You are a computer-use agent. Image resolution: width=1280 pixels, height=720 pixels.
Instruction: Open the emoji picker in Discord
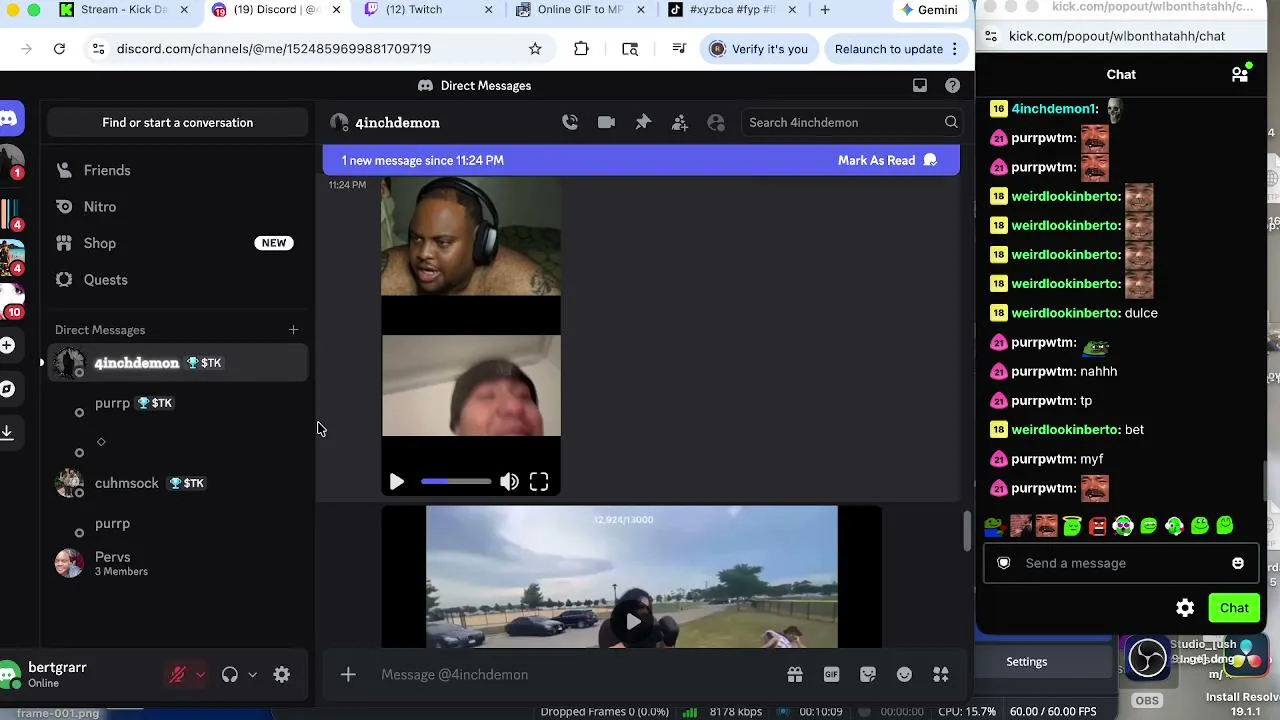tap(904, 675)
